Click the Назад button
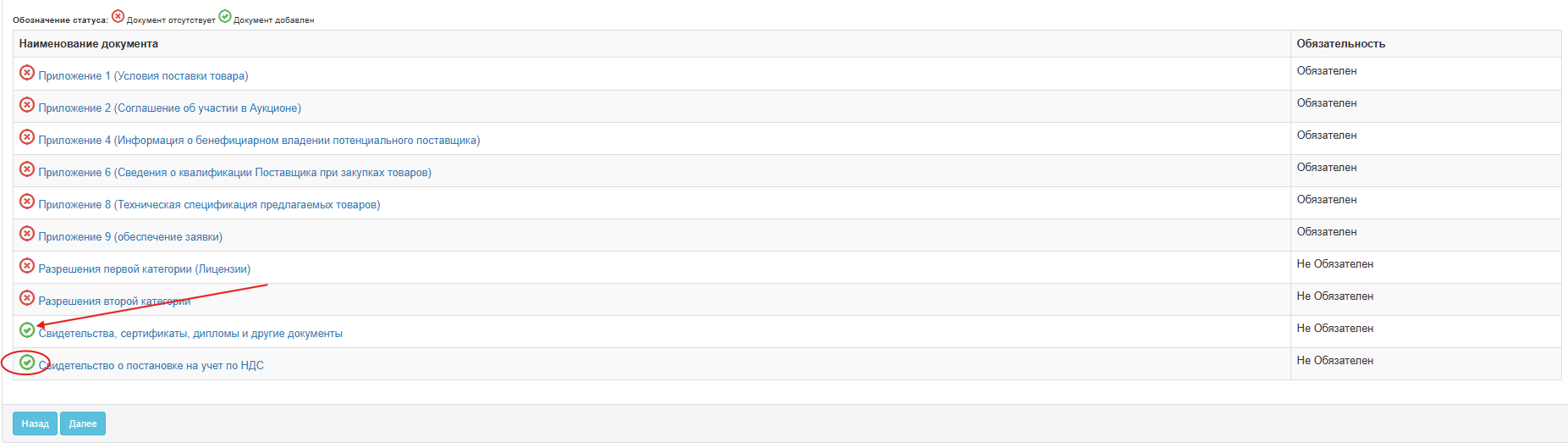Image resolution: width=1568 pixels, height=443 pixels. (35, 424)
